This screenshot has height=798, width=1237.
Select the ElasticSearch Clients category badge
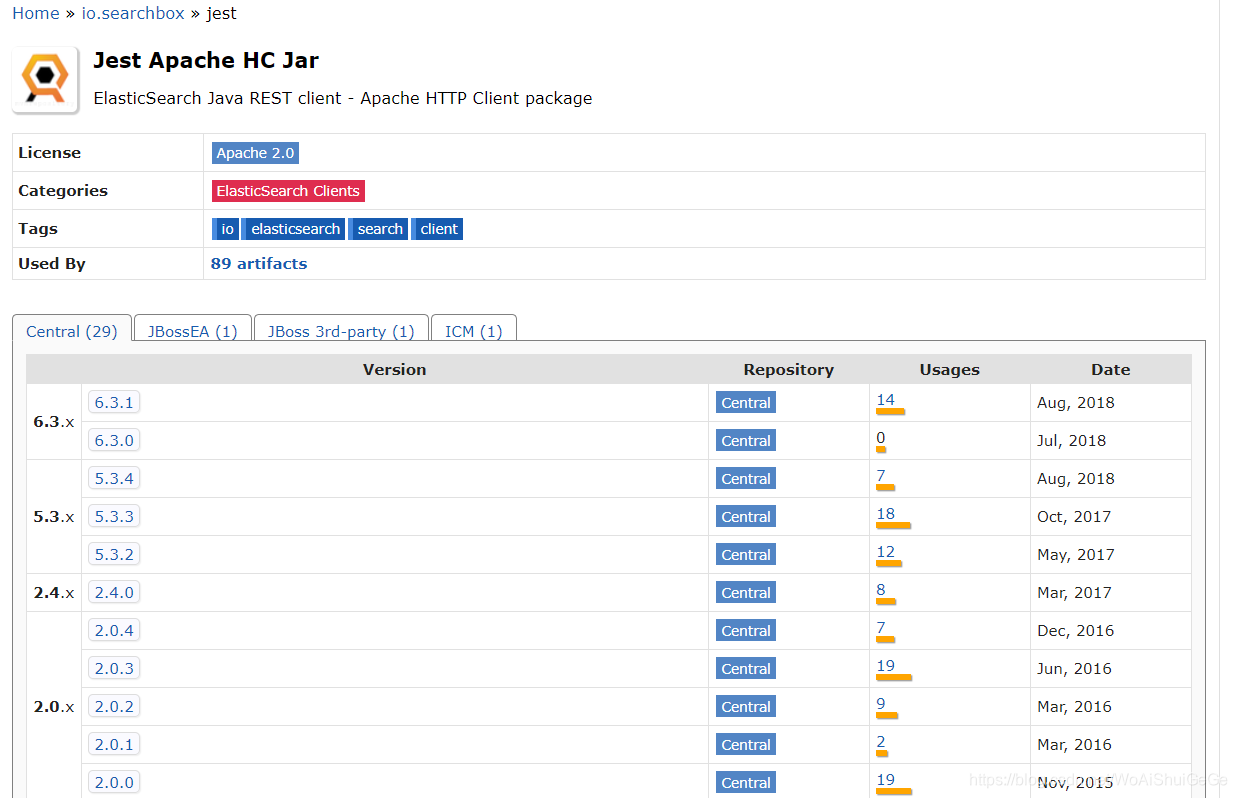coord(288,190)
